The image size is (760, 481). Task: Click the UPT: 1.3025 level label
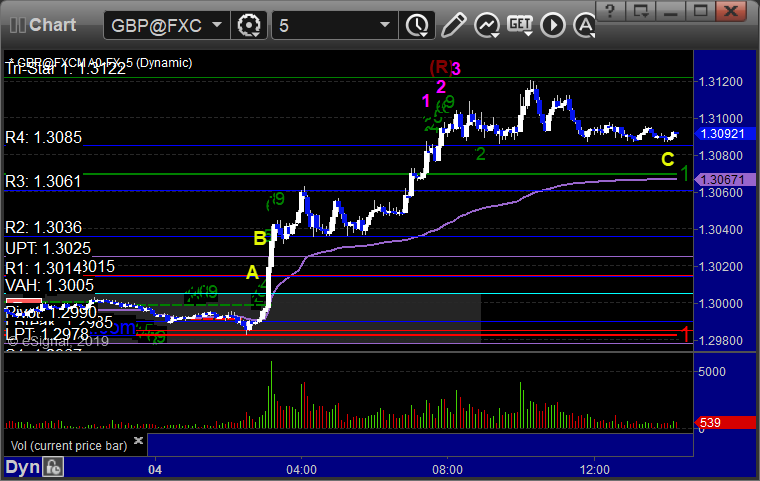pyautogui.click(x=48, y=248)
